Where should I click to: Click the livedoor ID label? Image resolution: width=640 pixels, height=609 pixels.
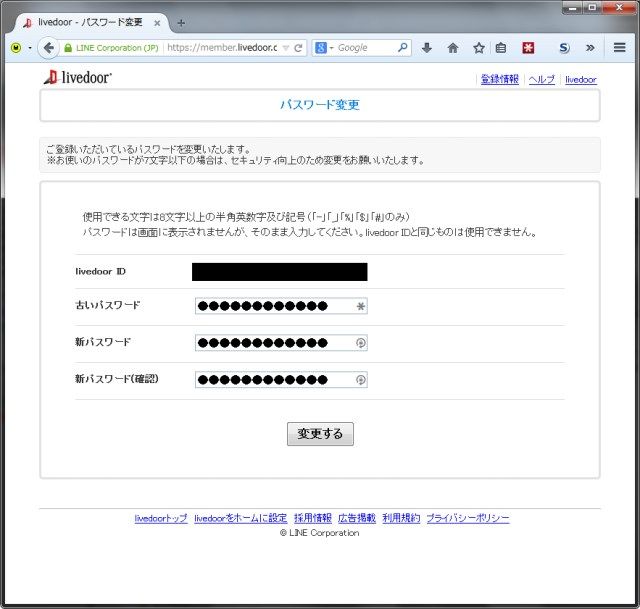pos(100,271)
